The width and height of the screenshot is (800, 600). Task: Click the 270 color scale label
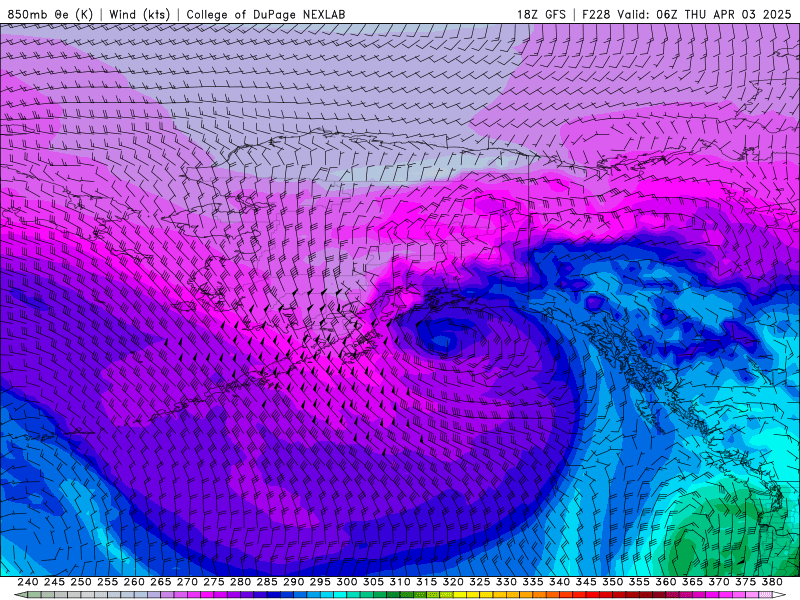tap(187, 582)
